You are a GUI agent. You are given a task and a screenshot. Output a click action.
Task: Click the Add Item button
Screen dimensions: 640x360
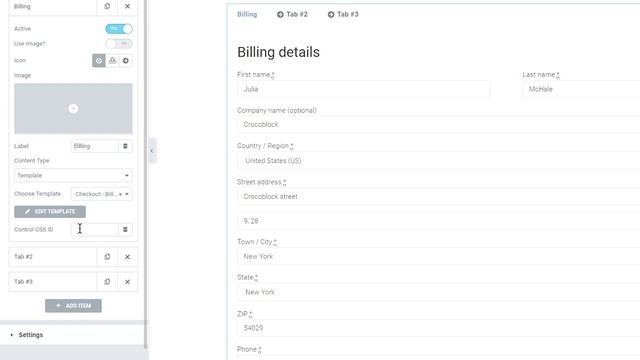[x=73, y=306]
